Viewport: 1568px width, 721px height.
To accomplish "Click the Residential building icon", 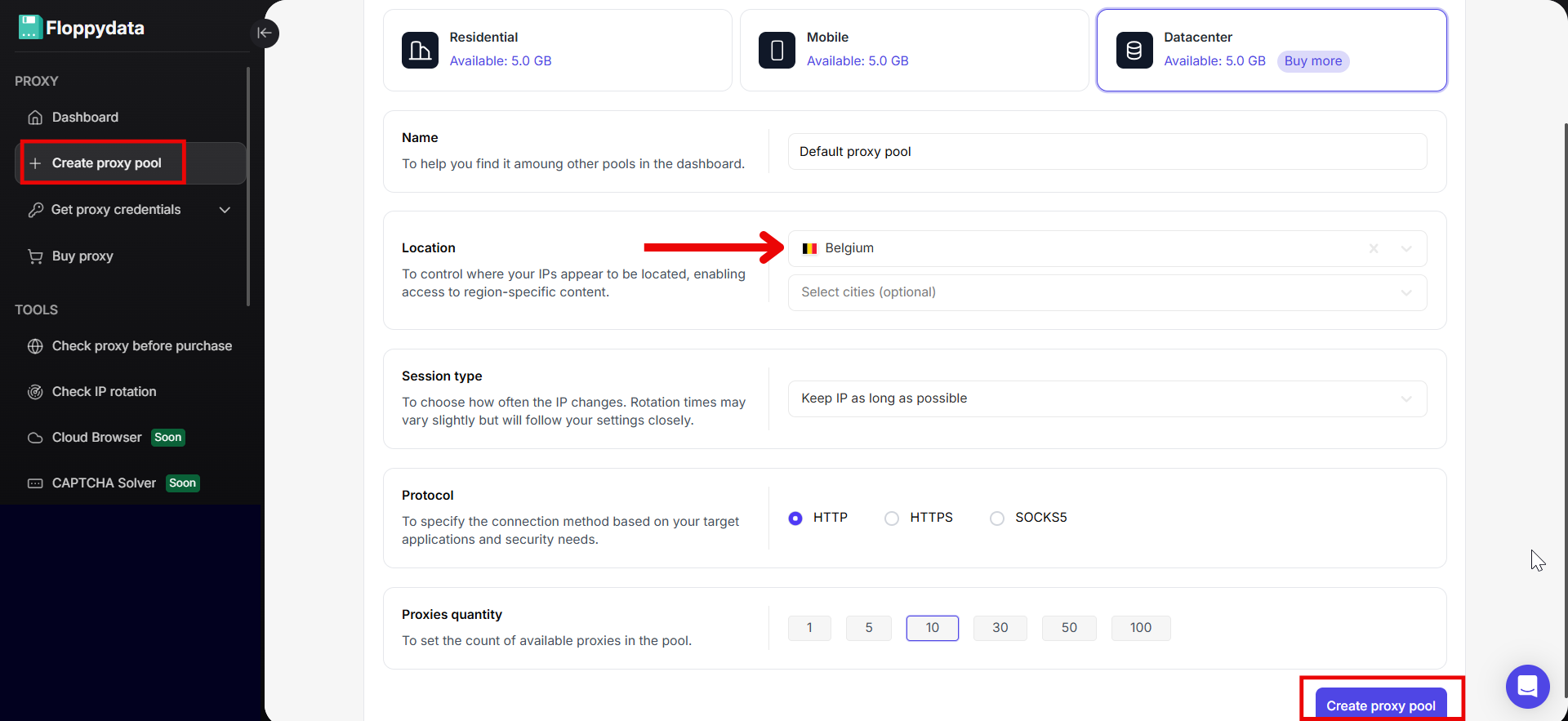I will (x=420, y=50).
